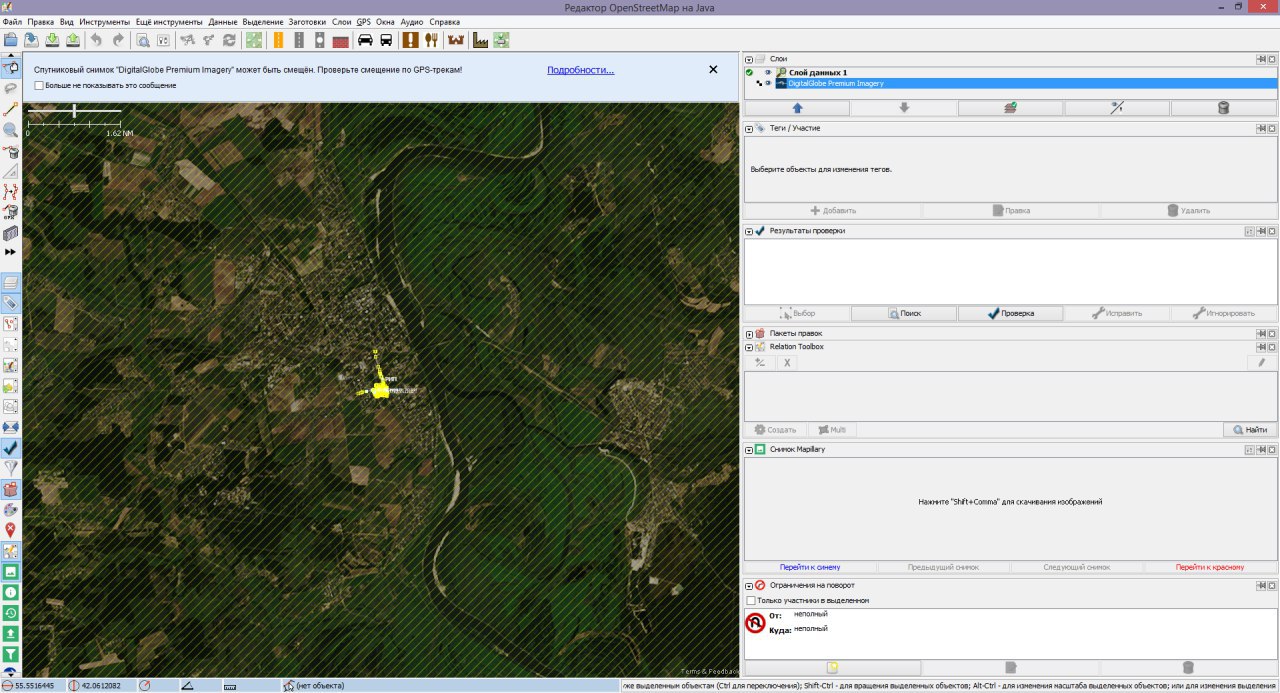Open the search objects magnifier toolbar icon
Image resolution: width=1280 pixels, height=693 pixels.
pyautogui.click(x=142, y=40)
